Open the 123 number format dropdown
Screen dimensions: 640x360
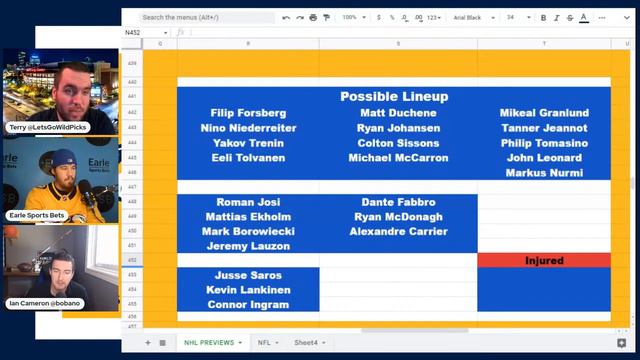434,18
